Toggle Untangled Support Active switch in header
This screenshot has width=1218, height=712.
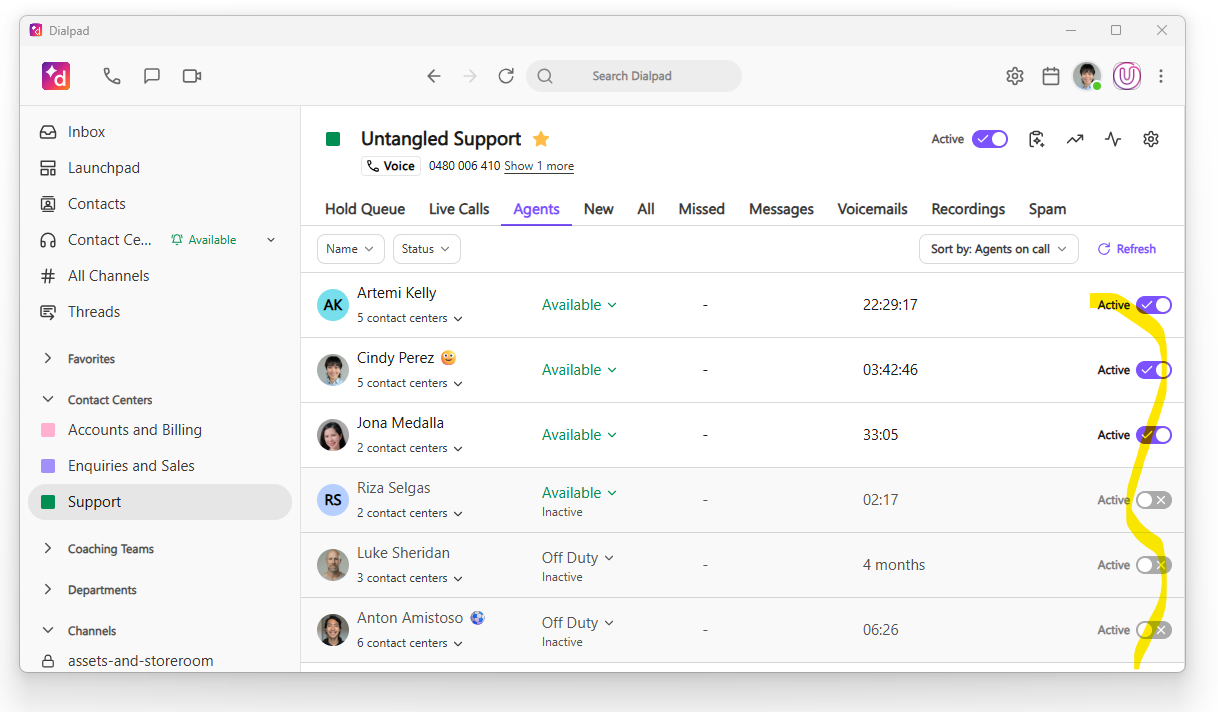coord(990,139)
